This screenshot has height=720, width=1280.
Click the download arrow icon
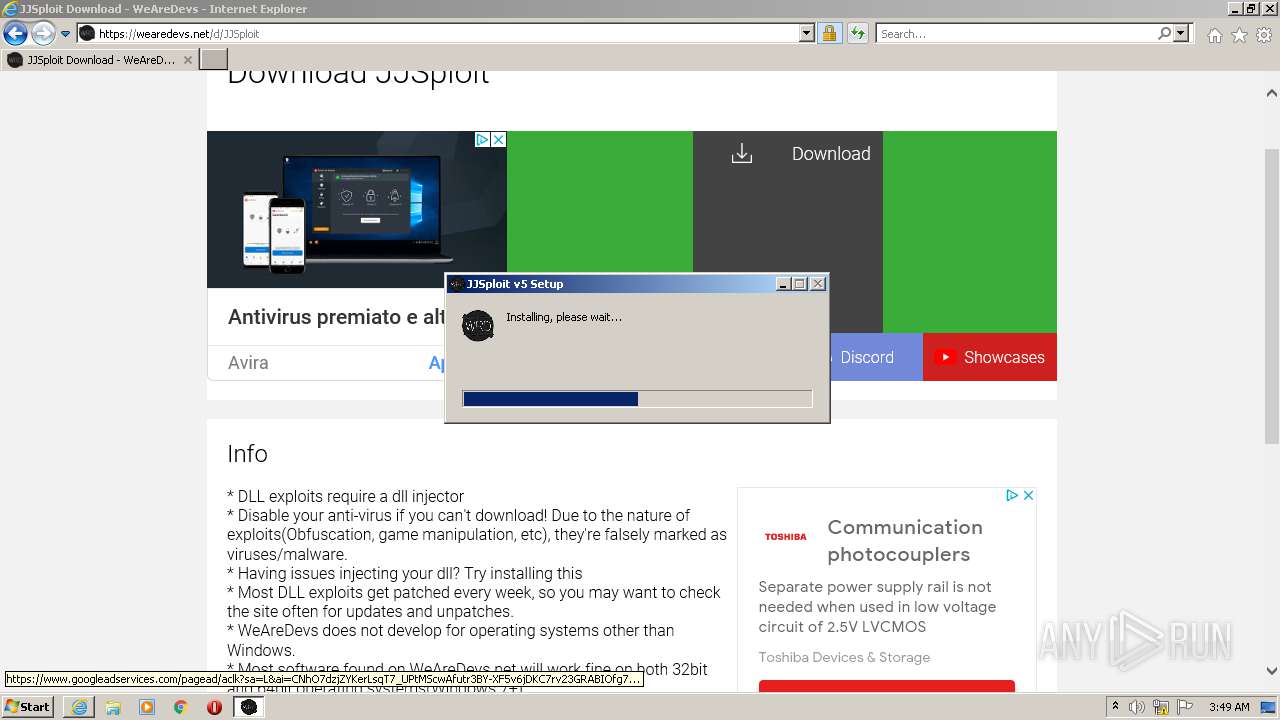point(742,154)
